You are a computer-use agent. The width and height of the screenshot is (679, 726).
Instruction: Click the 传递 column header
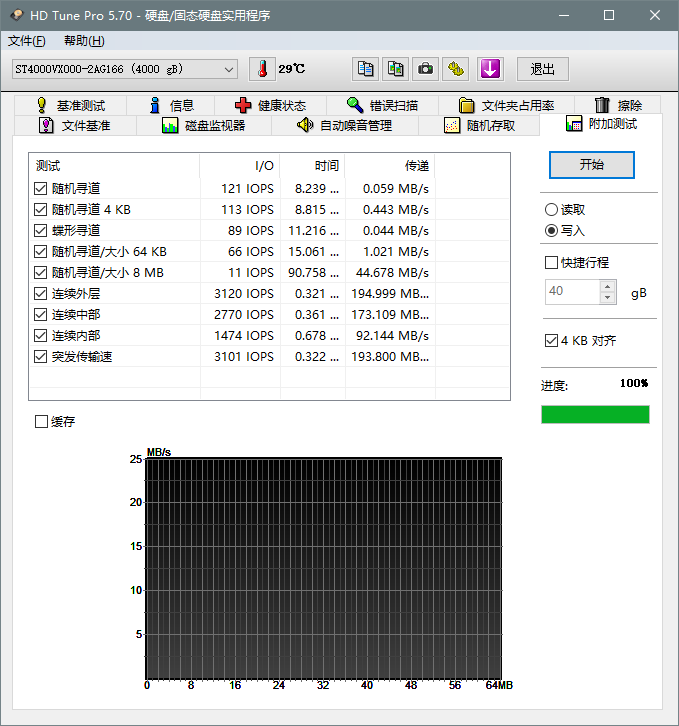[x=390, y=166]
